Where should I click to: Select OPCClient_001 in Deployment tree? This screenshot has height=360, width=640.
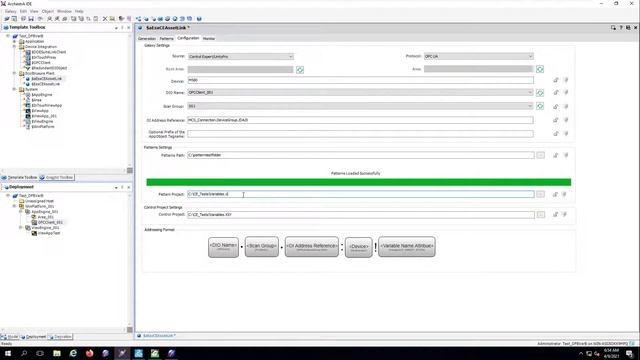tap(50, 222)
